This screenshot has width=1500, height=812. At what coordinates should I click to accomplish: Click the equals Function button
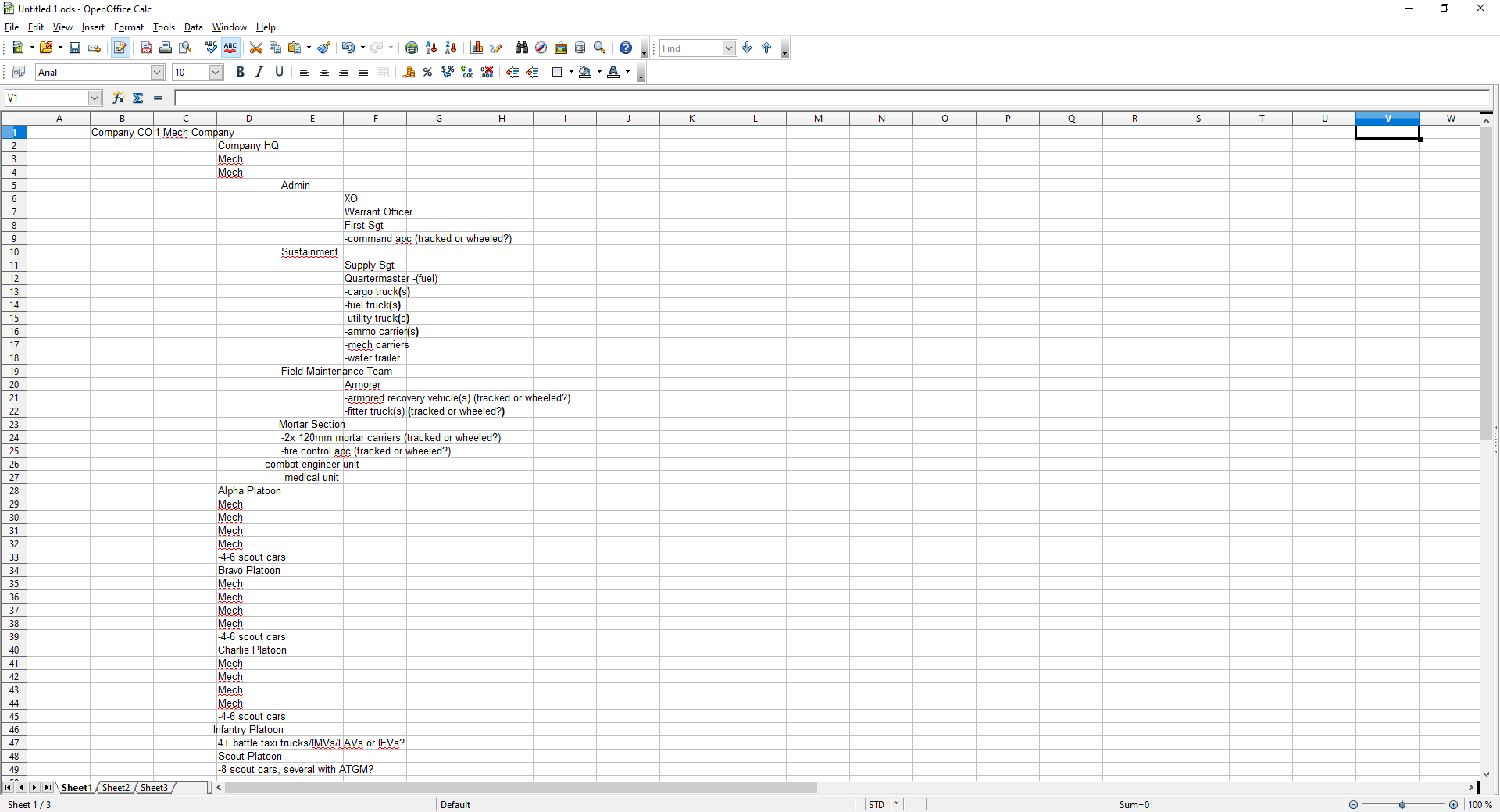pyautogui.click(x=158, y=98)
